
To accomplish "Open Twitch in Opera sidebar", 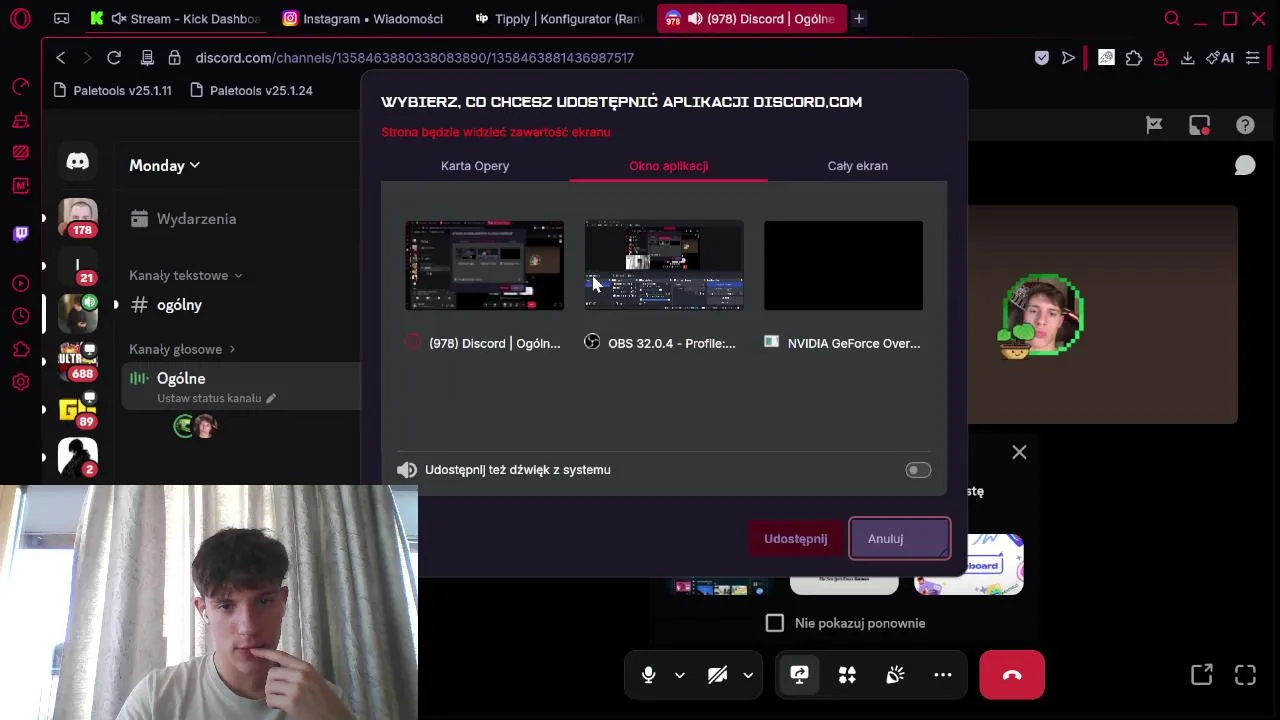I will 20,233.
